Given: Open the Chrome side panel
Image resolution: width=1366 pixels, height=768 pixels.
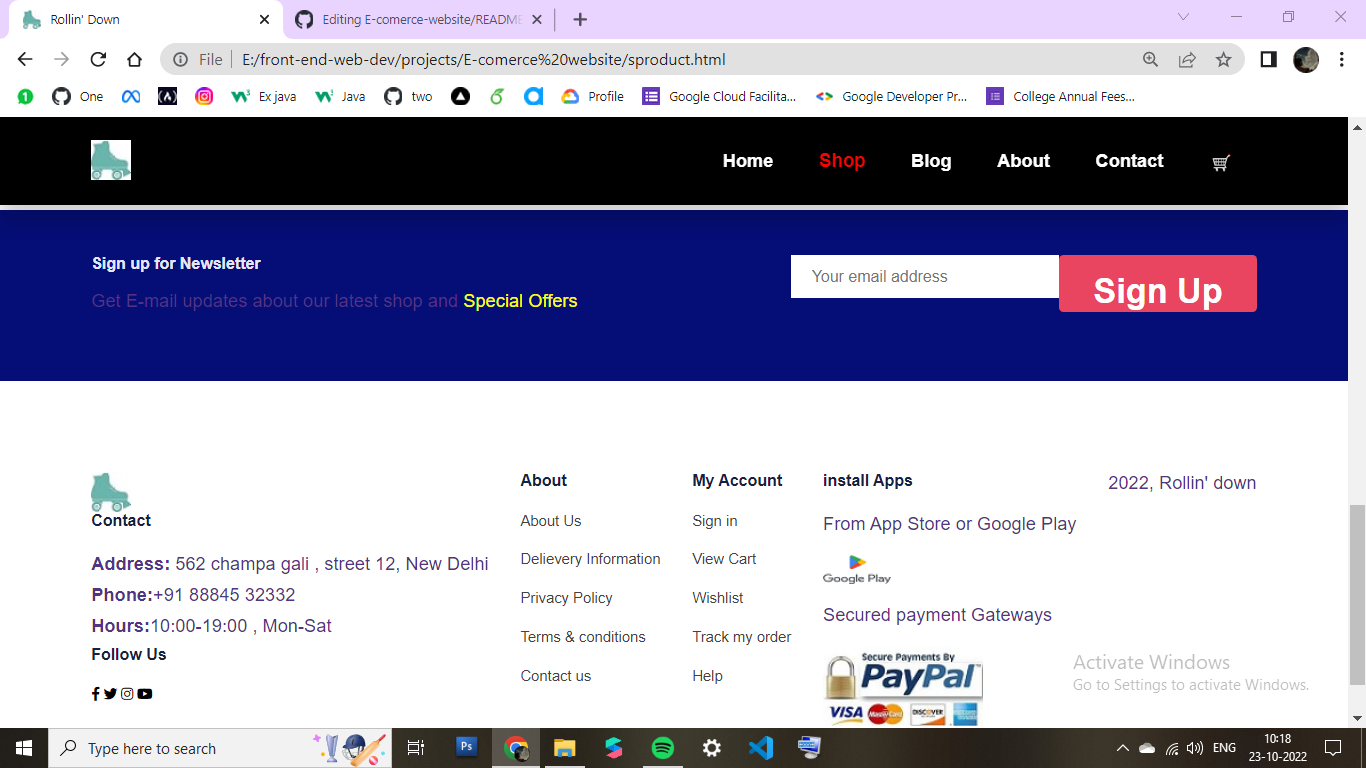Looking at the screenshot, I should [1268, 60].
